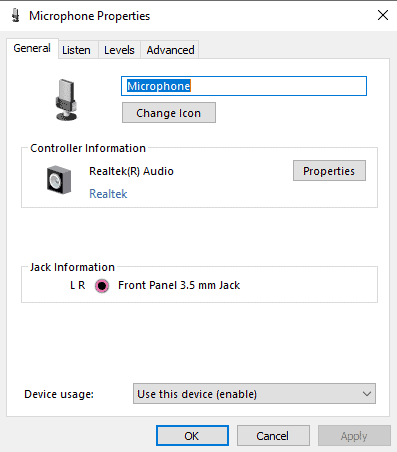Click the microphone icon in title bar

click(x=15, y=15)
